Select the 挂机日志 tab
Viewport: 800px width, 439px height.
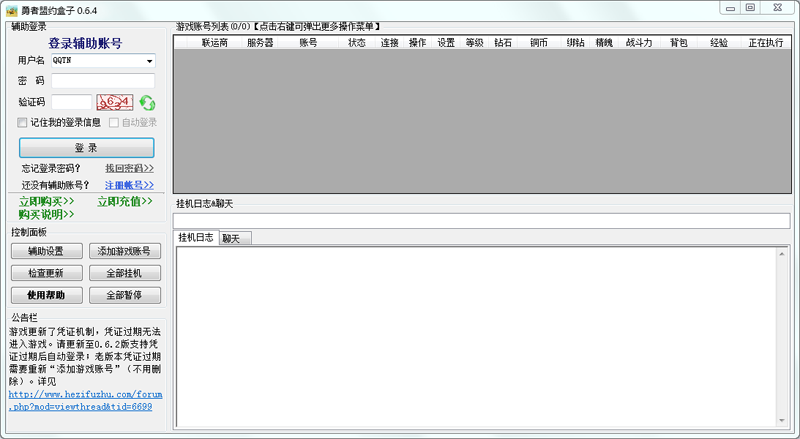click(x=196, y=238)
